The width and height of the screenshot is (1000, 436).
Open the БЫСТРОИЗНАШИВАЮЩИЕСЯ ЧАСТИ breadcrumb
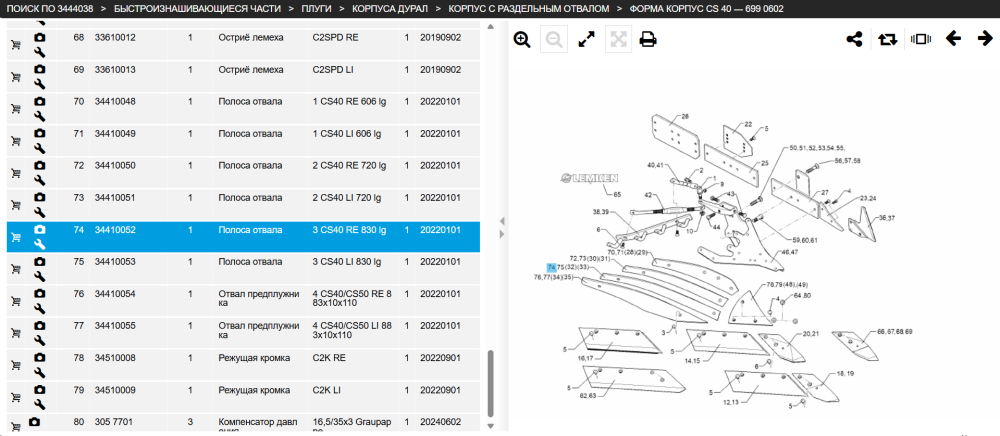click(x=196, y=9)
